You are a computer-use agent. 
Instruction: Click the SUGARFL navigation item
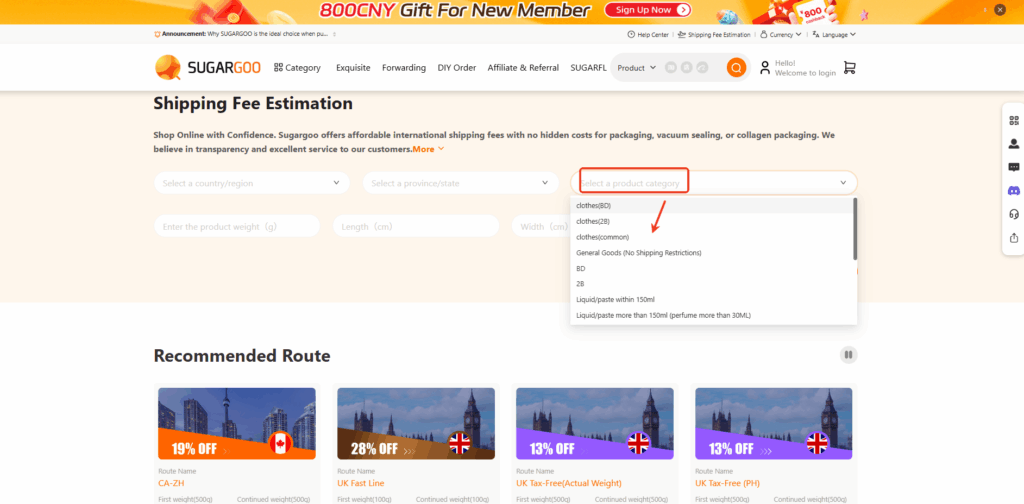pos(588,68)
